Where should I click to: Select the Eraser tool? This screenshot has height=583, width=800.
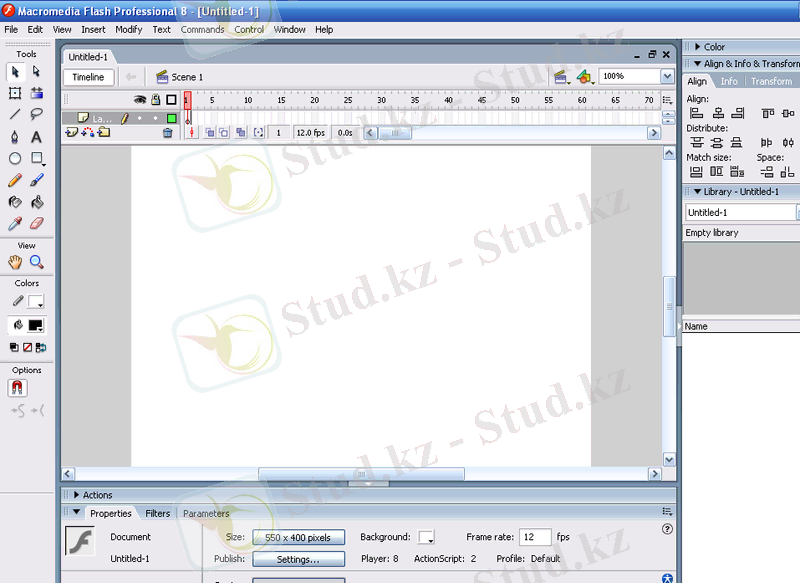tap(37, 223)
